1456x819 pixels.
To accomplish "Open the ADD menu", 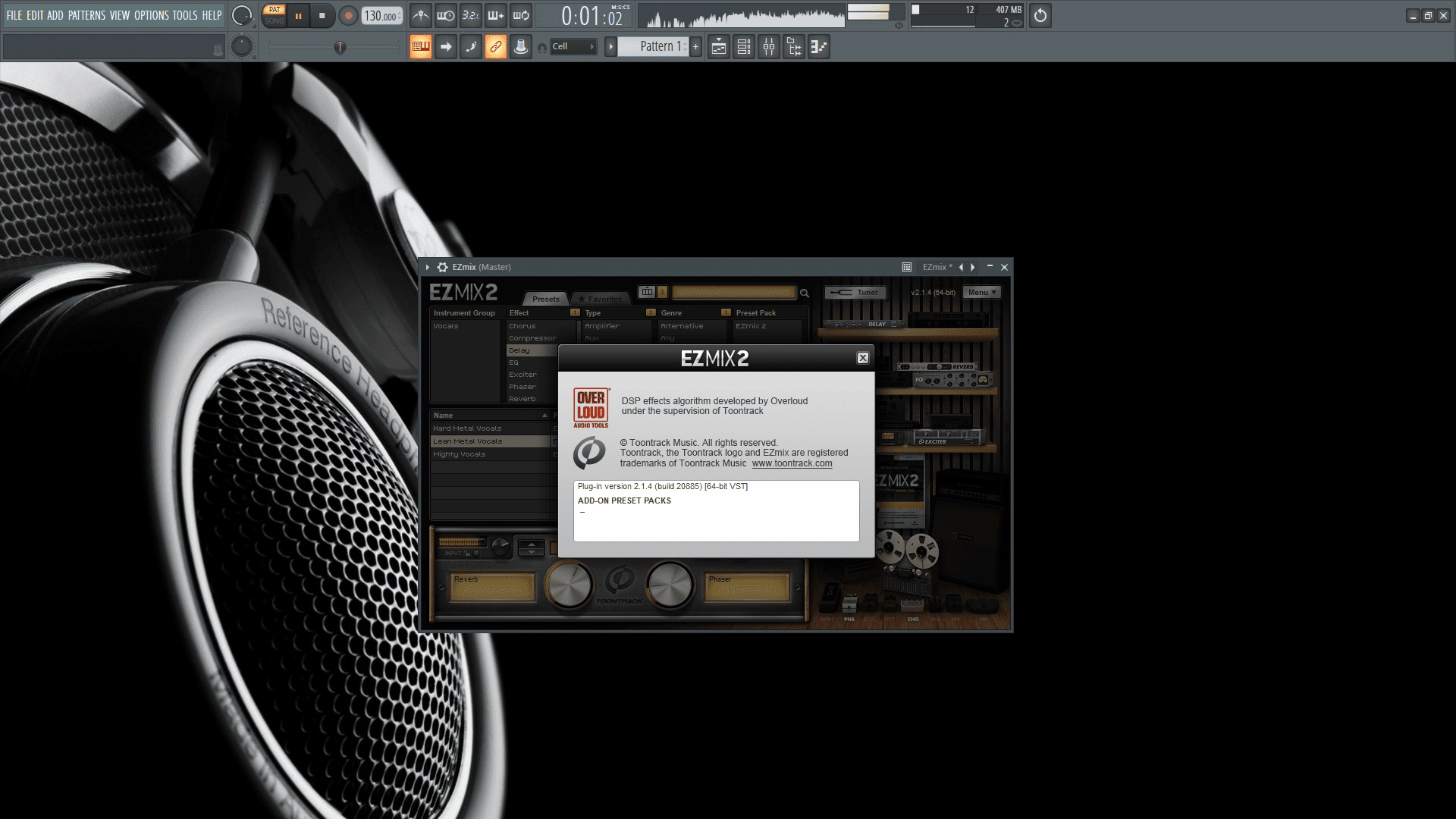I will [55, 15].
